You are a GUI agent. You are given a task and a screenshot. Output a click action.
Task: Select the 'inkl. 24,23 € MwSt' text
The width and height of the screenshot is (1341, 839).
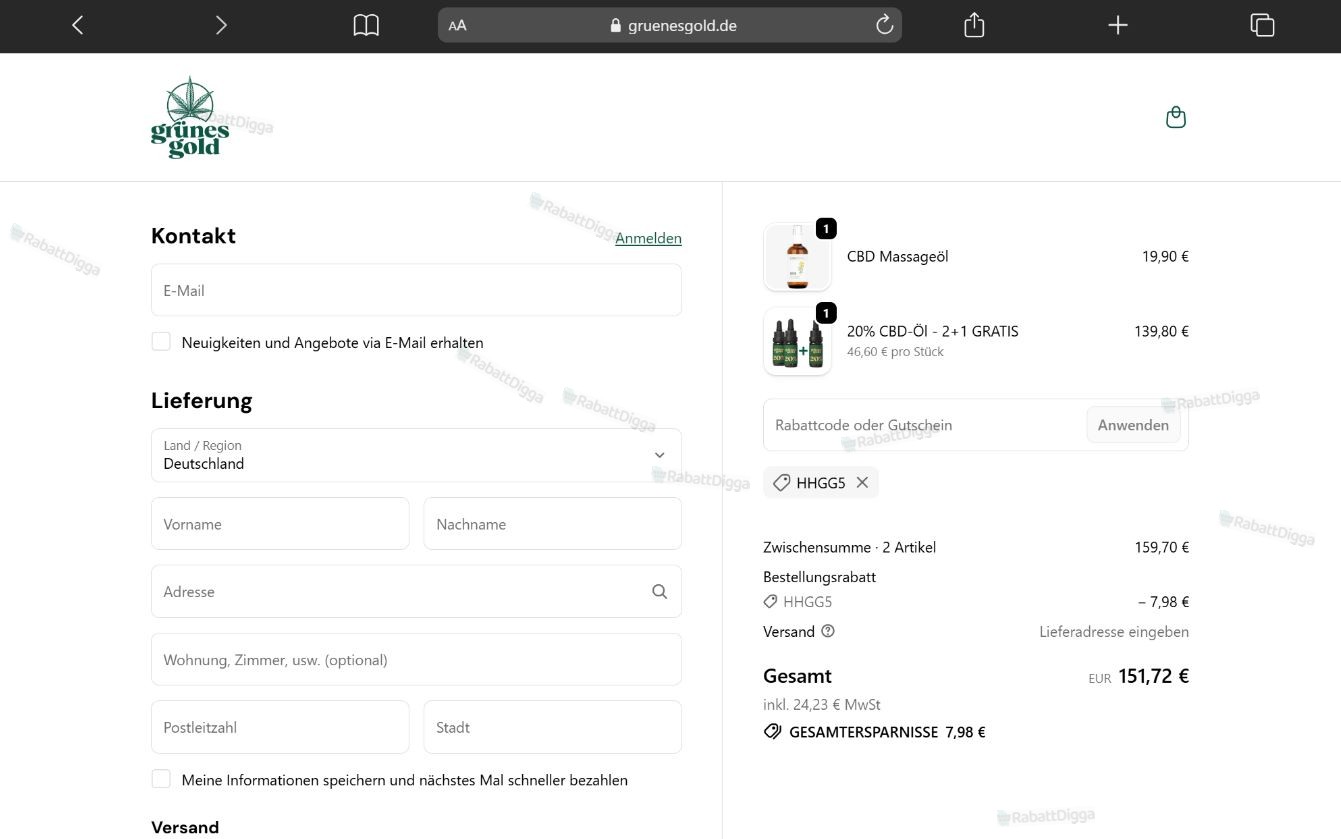tap(821, 704)
